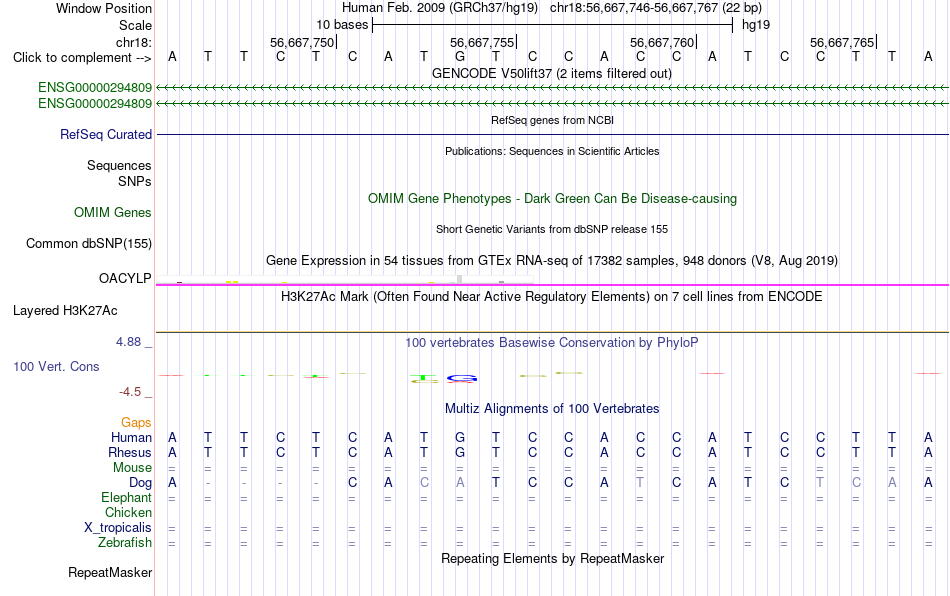Click the 56,667,765 coordinate marker
This screenshot has height=596, width=950.
coord(842,42)
